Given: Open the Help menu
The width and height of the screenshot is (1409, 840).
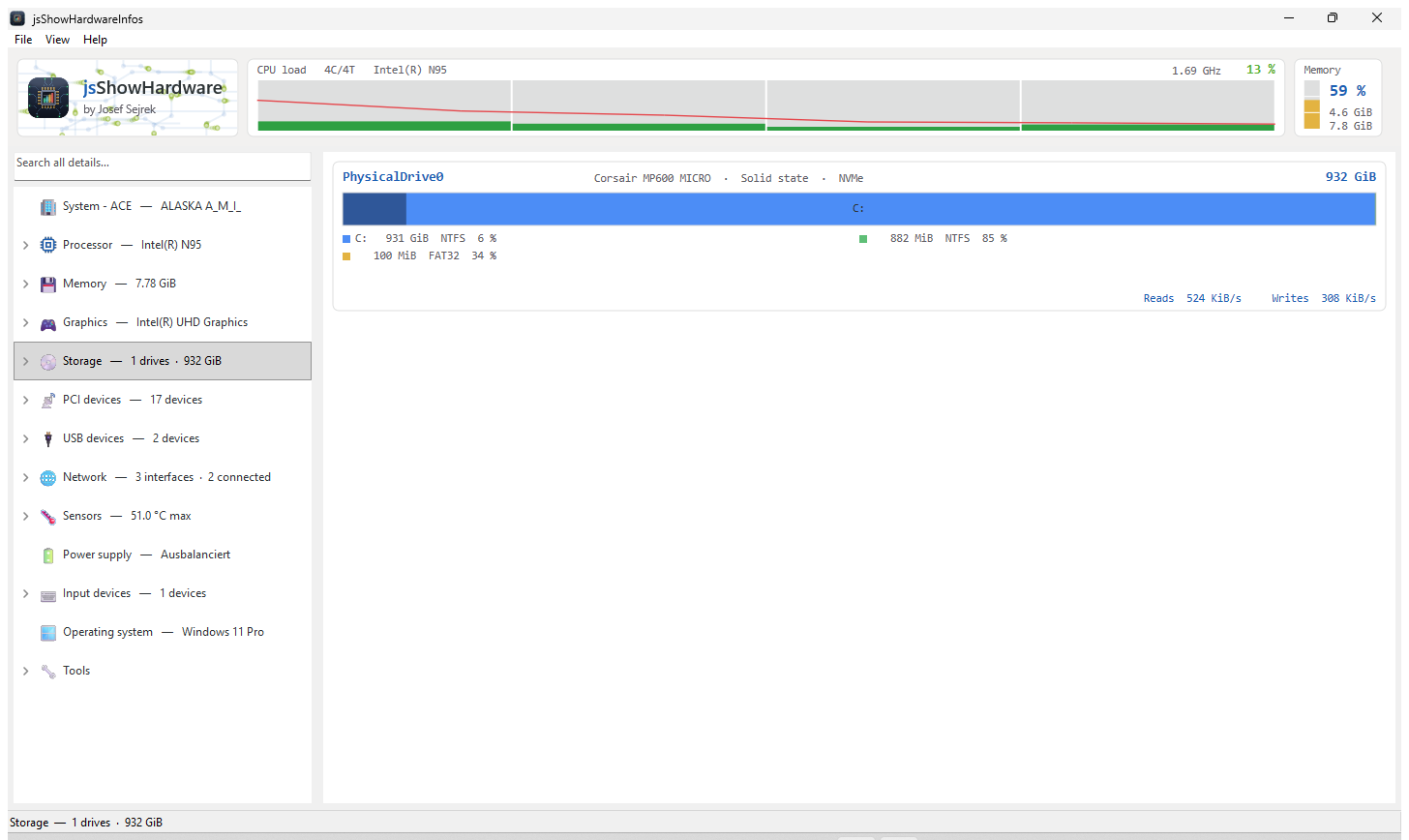Looking at the screenshot, I should (x=95, y=40).
